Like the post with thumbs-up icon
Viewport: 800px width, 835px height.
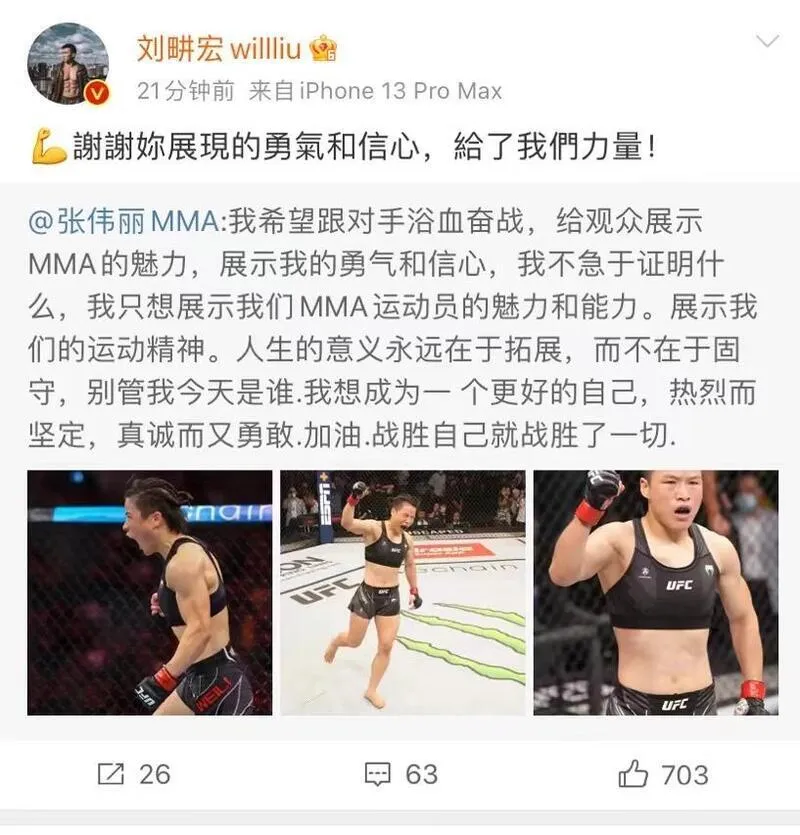click(x=633, y=773)
